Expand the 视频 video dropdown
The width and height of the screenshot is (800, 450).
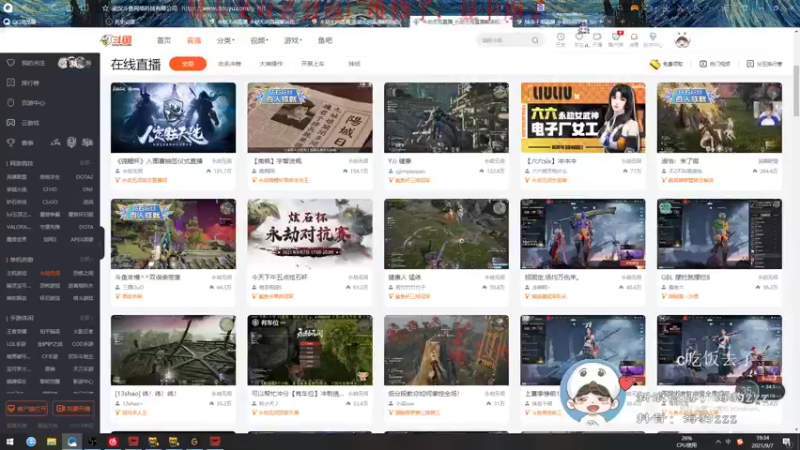click(x=259, y=40)
